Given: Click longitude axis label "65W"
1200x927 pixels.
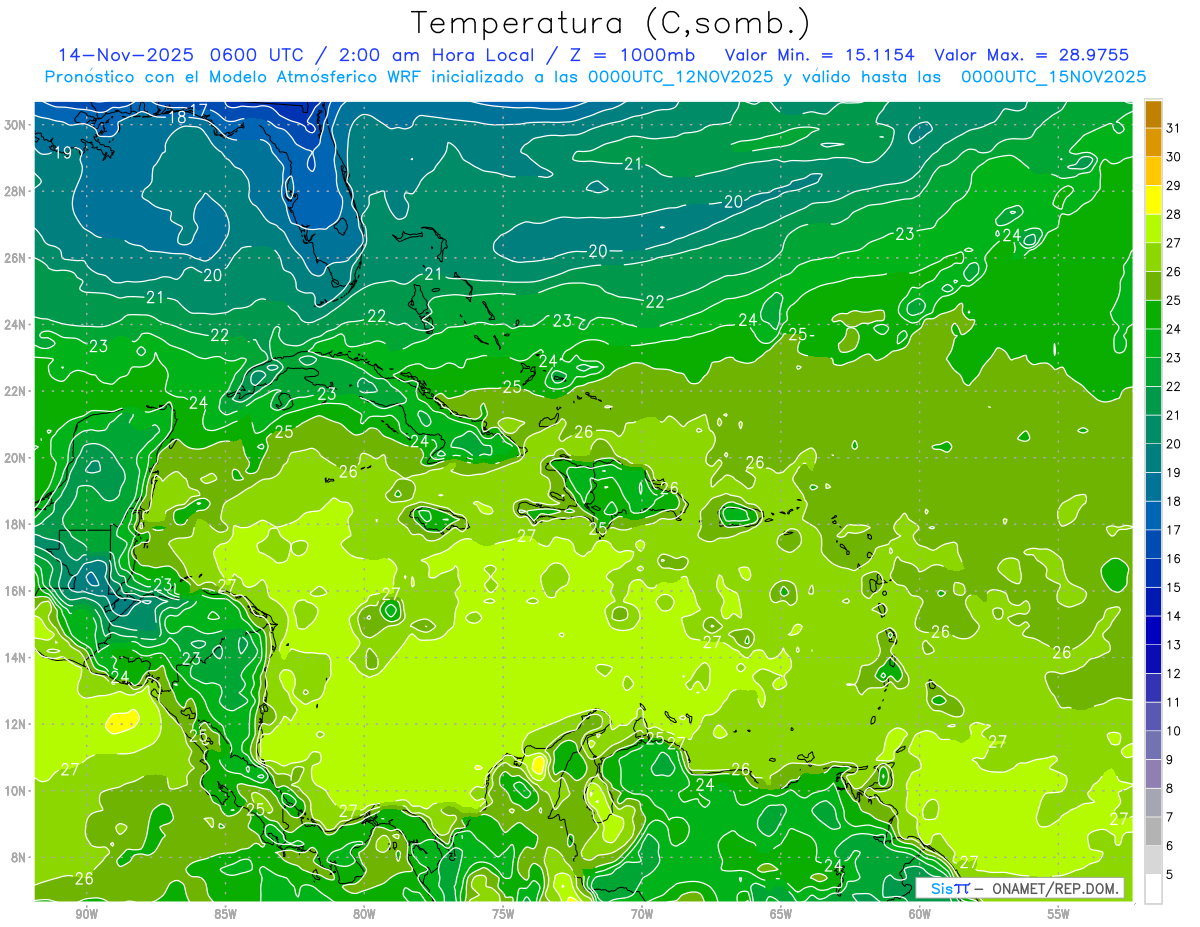Looking at the screenshot, I should point(781,914).
